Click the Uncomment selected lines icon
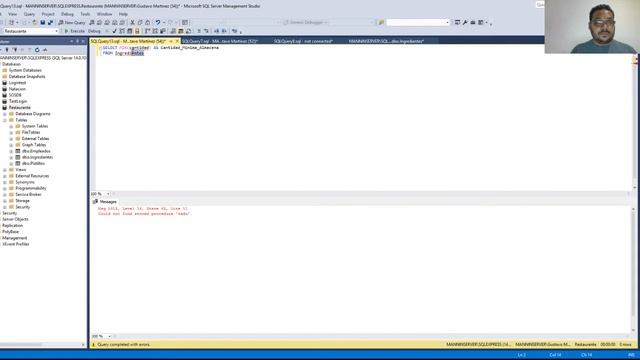Image resolution: width=640 pixels, height=360 pixels. tap(207, 31)
